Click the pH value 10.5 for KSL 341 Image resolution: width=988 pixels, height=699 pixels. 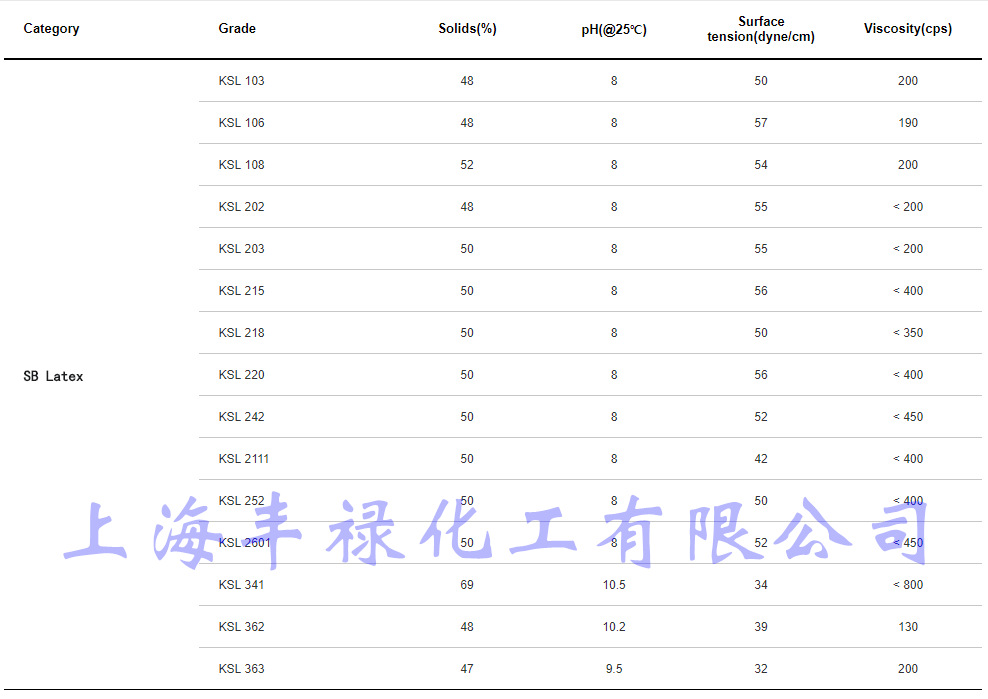pyautogui.click(x=614, y=585)
